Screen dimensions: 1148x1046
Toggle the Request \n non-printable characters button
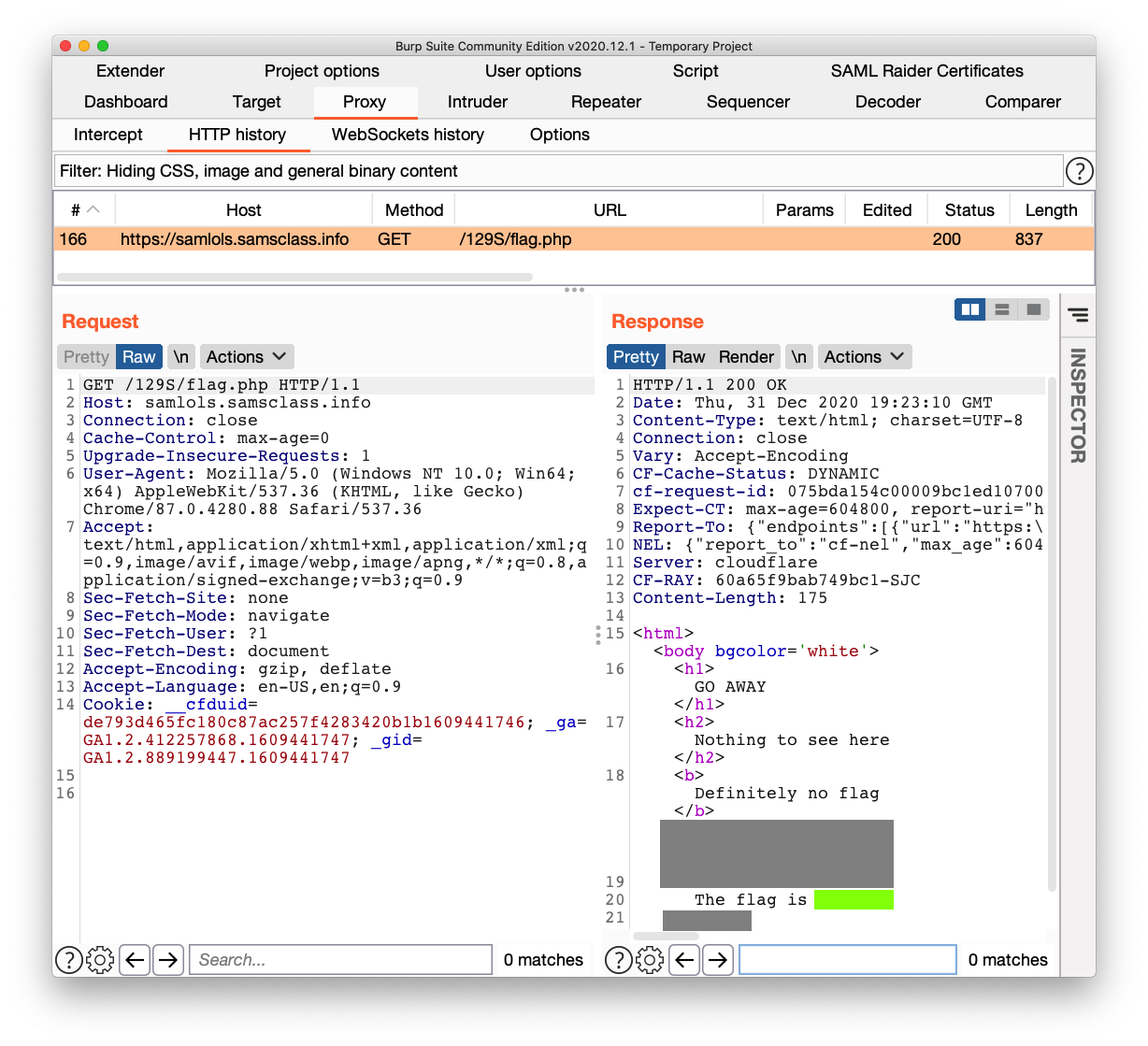coord(181,357)
